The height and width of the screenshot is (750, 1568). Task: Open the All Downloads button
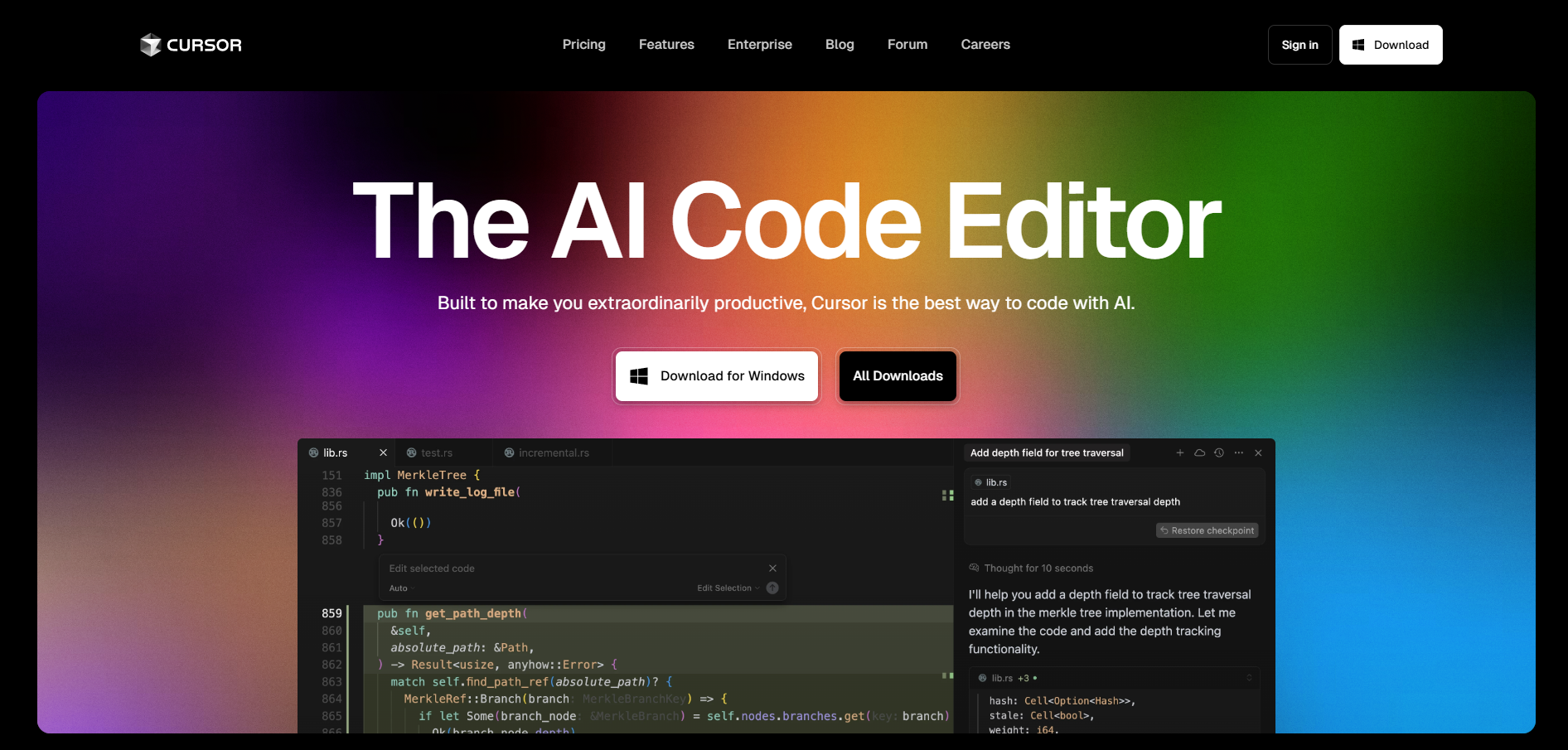click(x=898, y=376)
